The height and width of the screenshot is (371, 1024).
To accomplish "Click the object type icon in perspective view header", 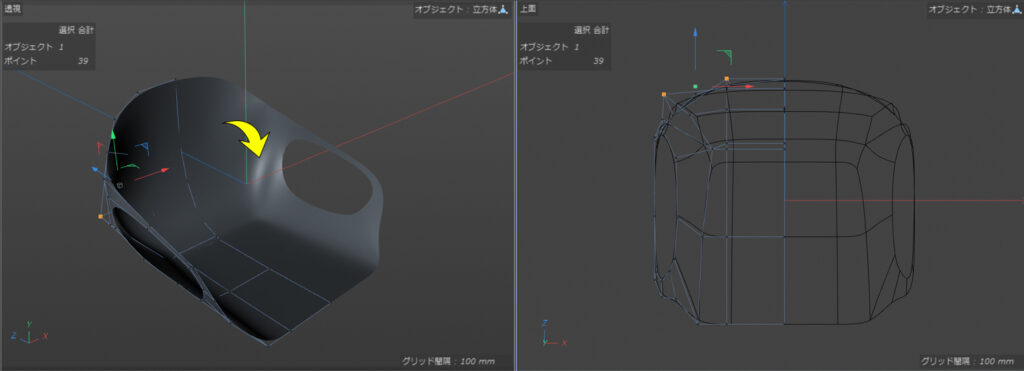I will (x=504, y=10).
